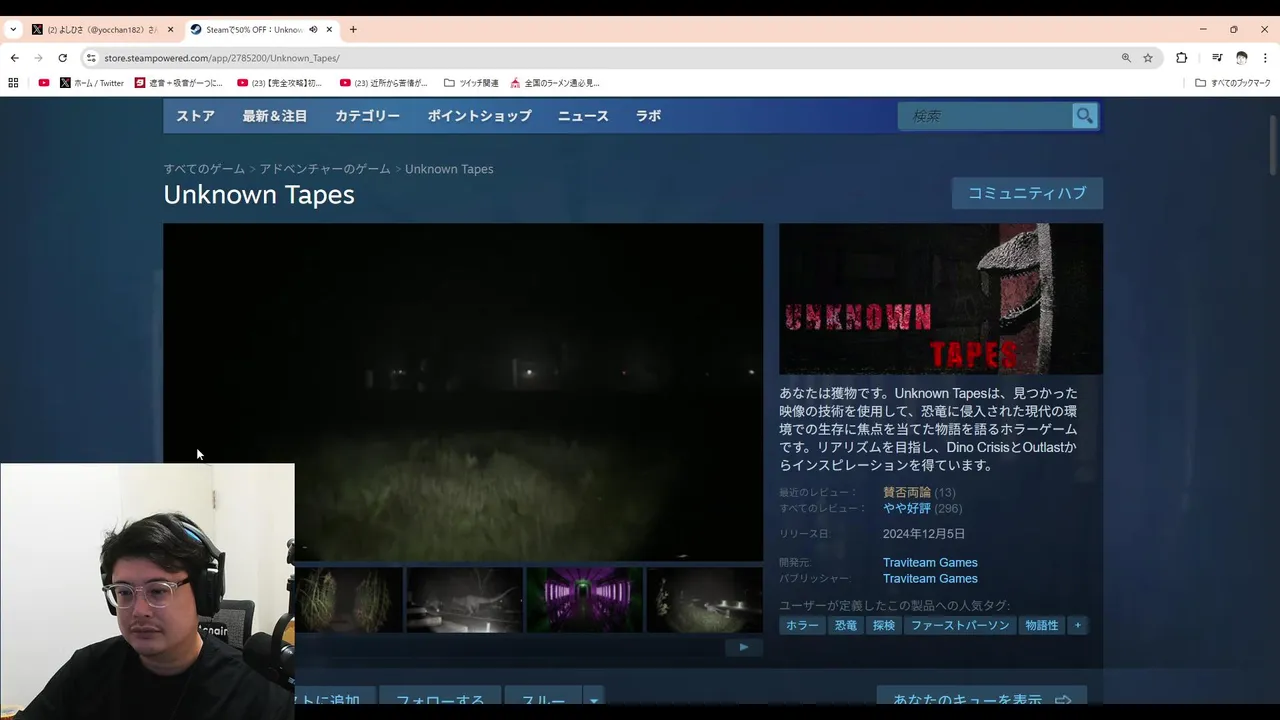Viewport: 1280px width, 720px height.
Task: Open the カテゴリー menu
Action: [x=367, y=116]
